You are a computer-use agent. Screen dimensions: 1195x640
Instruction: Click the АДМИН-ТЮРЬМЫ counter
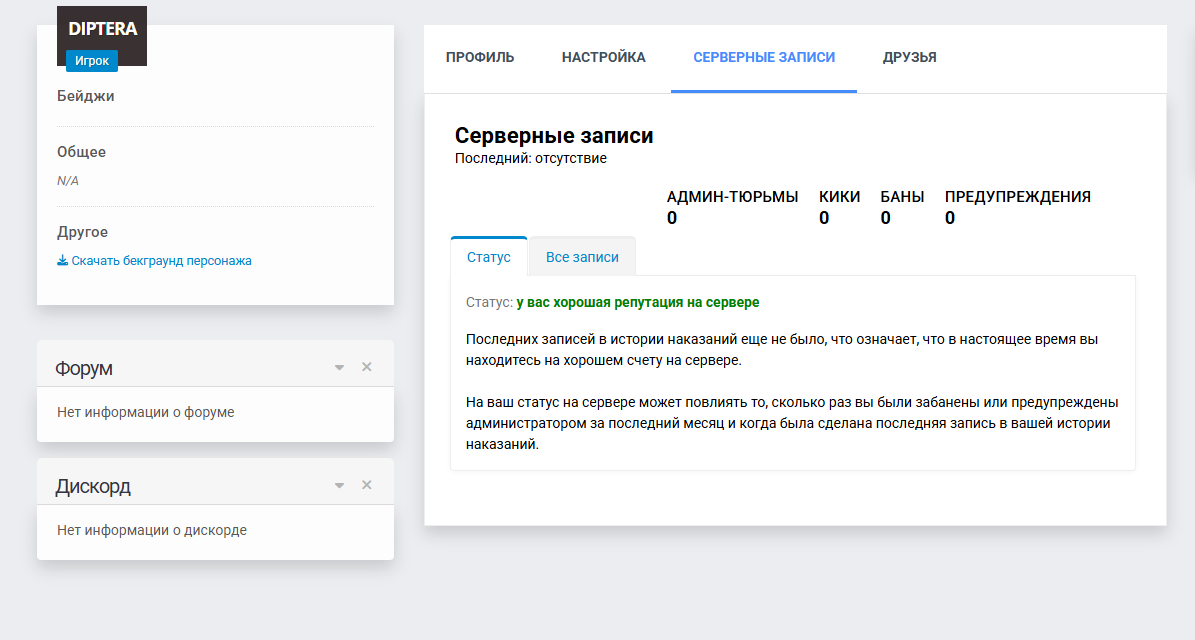[732, 207]
